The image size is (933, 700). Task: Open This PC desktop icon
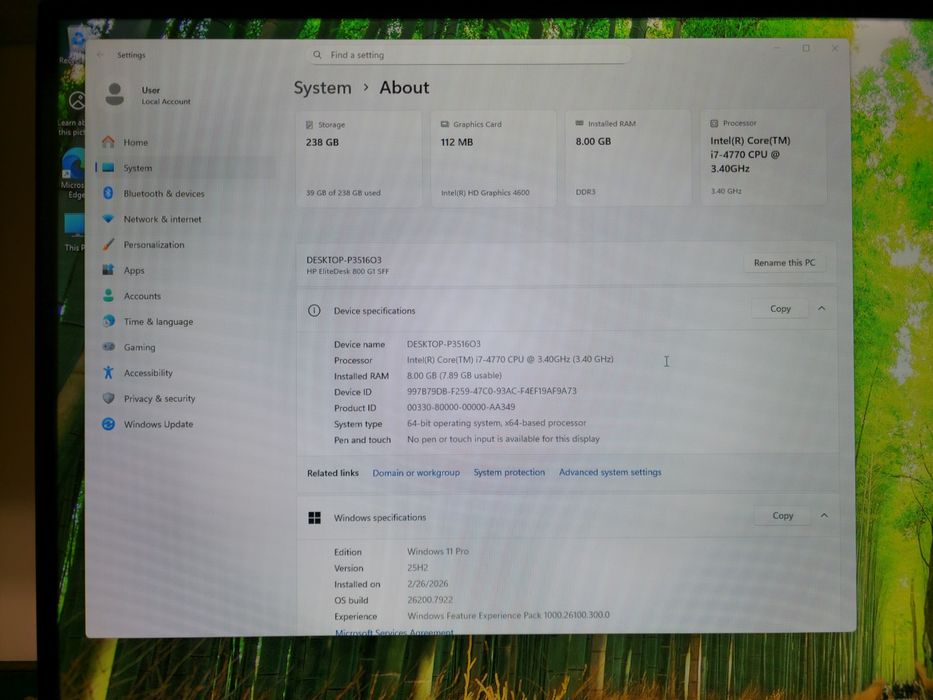click(x=74, y=232)
